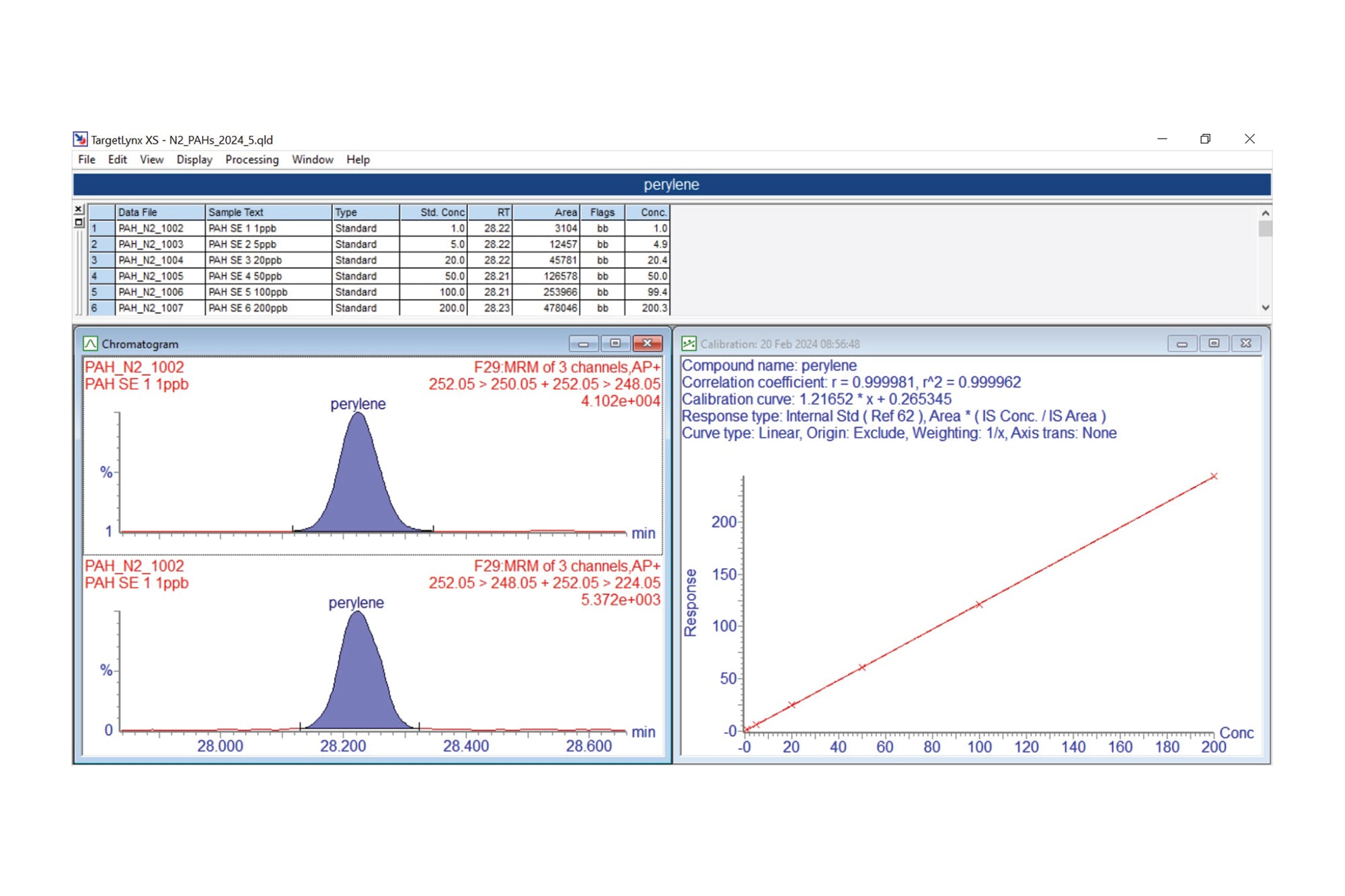
Task: Minimize the Chromatogram window
Action: coord(584,343)
